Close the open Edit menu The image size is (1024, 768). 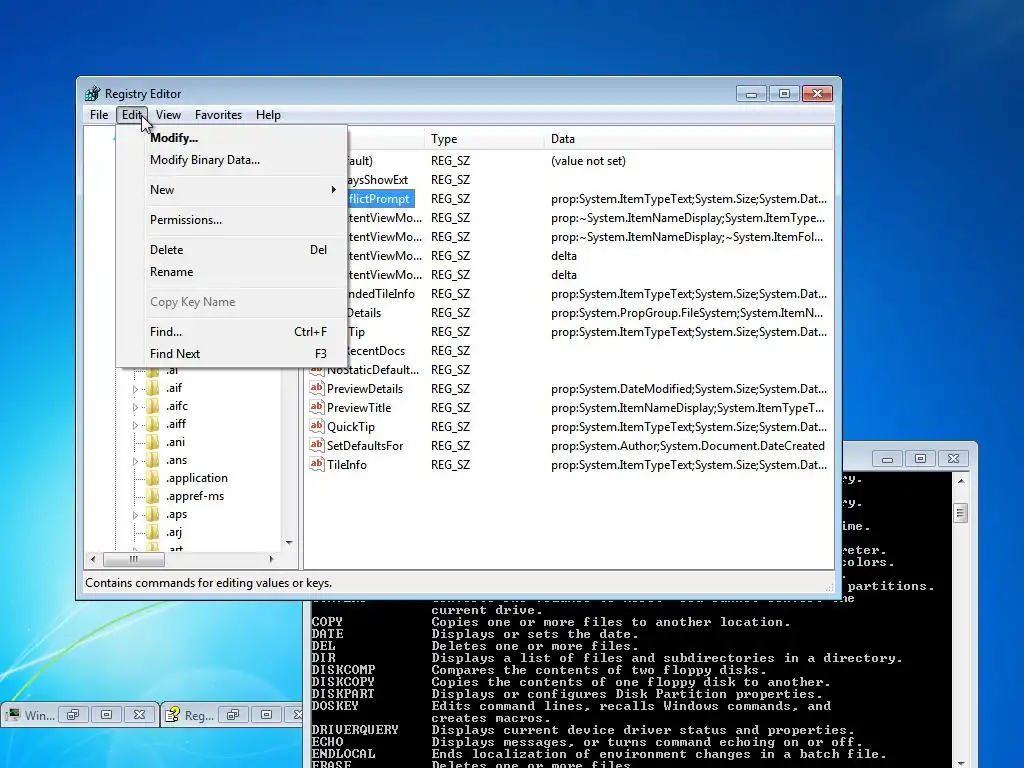pos(132,115)
